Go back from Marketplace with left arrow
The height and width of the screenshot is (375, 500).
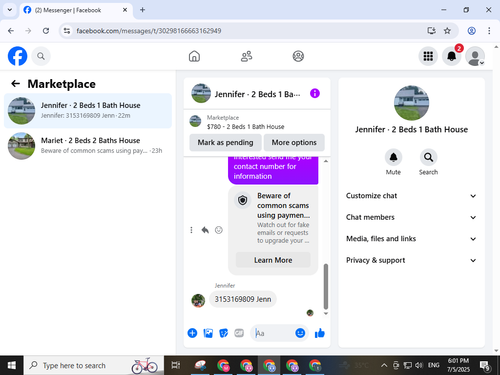pyautogui.click(x=15, y=84)
